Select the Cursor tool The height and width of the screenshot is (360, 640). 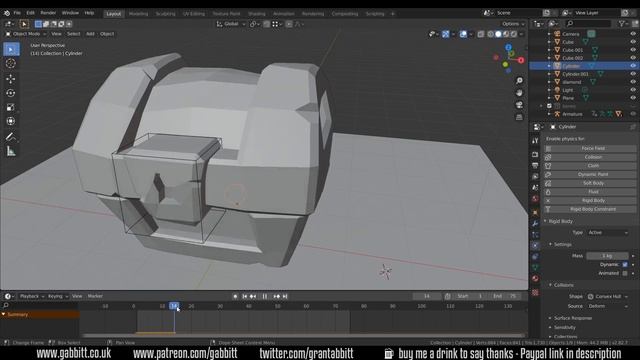coord(11,64)
